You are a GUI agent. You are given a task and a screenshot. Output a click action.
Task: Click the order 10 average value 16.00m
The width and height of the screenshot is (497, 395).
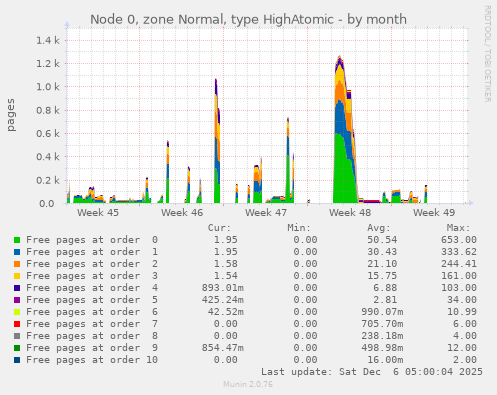pyautogui.click(x=385, y=360)
